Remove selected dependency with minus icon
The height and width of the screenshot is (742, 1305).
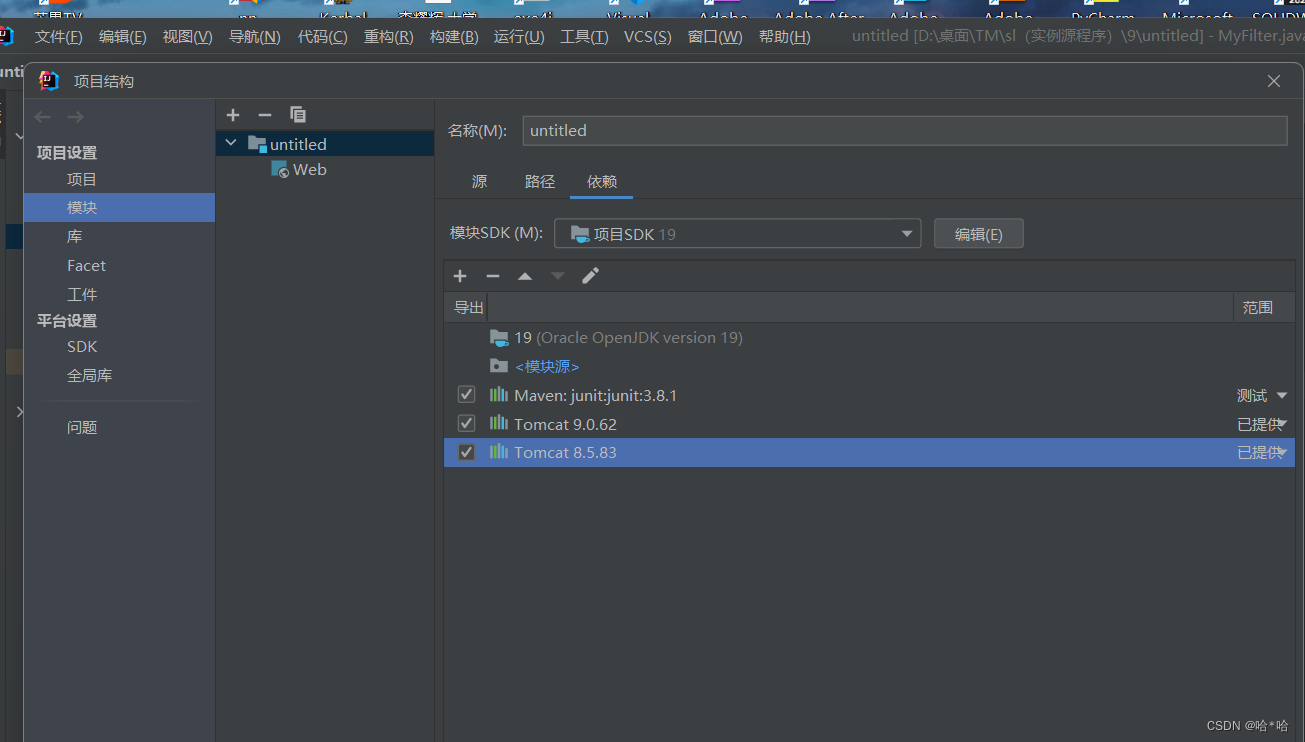493,276
